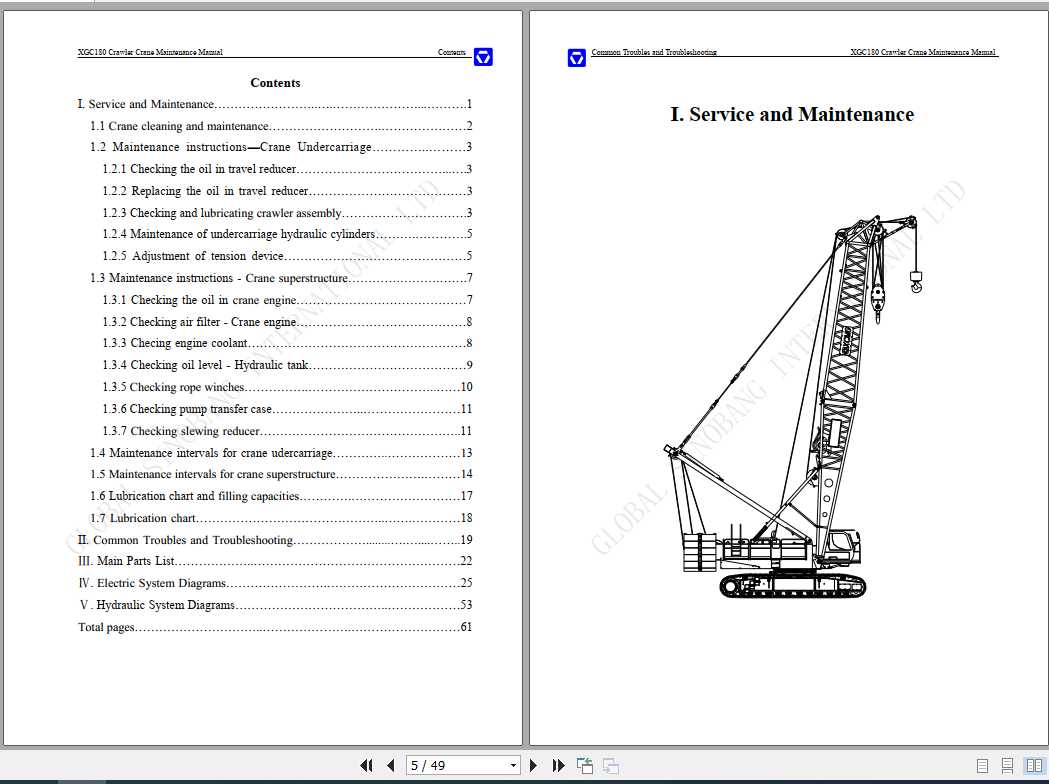Click the XCMG logo on right page header

577,58
